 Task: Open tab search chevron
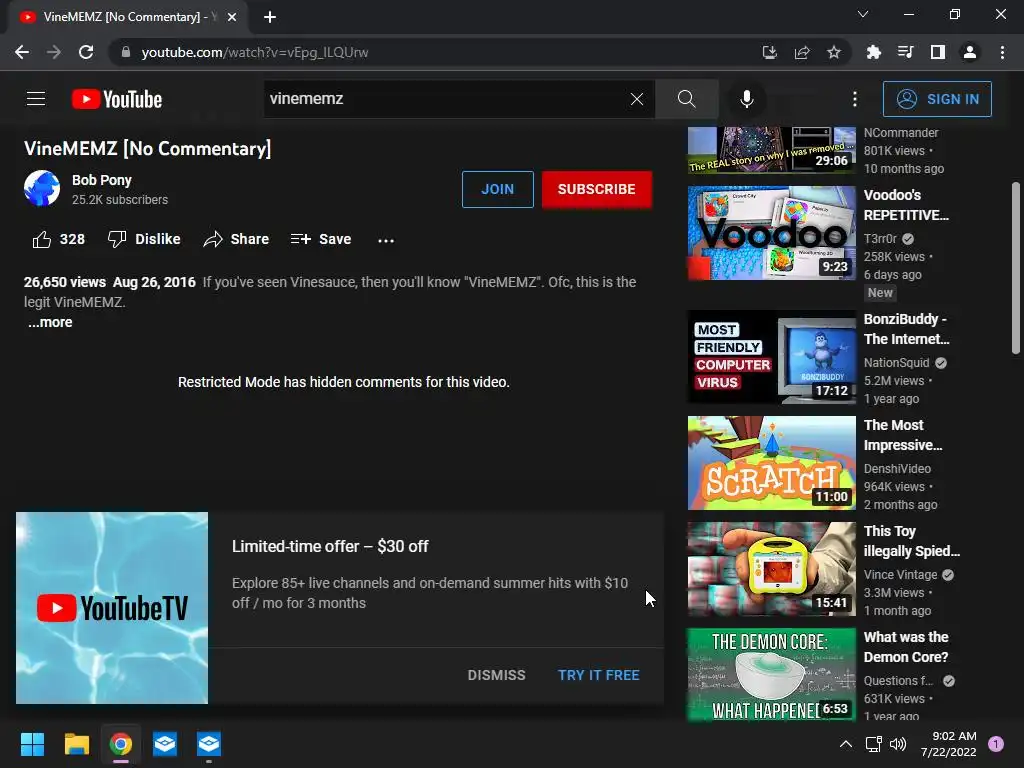point(863,14)
